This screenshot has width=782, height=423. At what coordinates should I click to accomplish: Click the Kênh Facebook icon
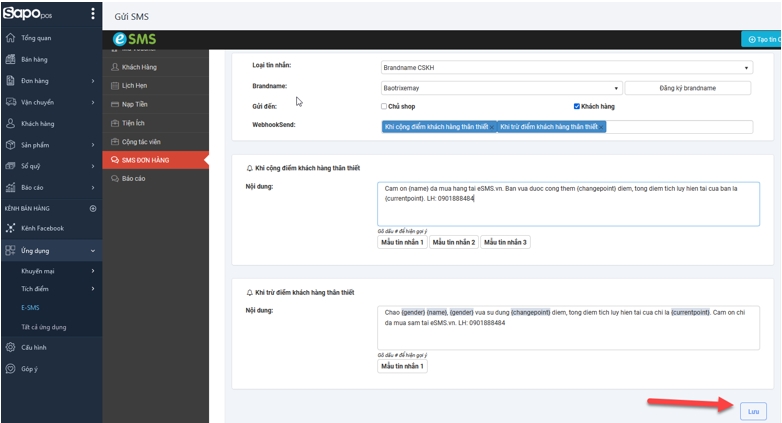point(10,228)
